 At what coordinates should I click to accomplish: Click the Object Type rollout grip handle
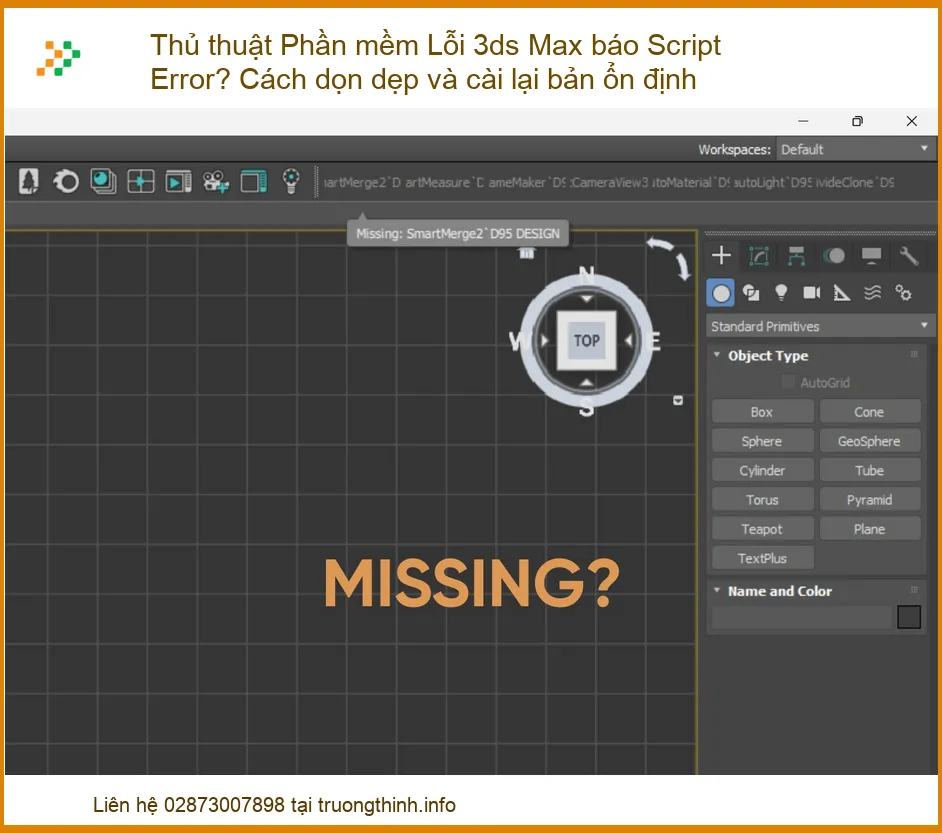point(914,354)
